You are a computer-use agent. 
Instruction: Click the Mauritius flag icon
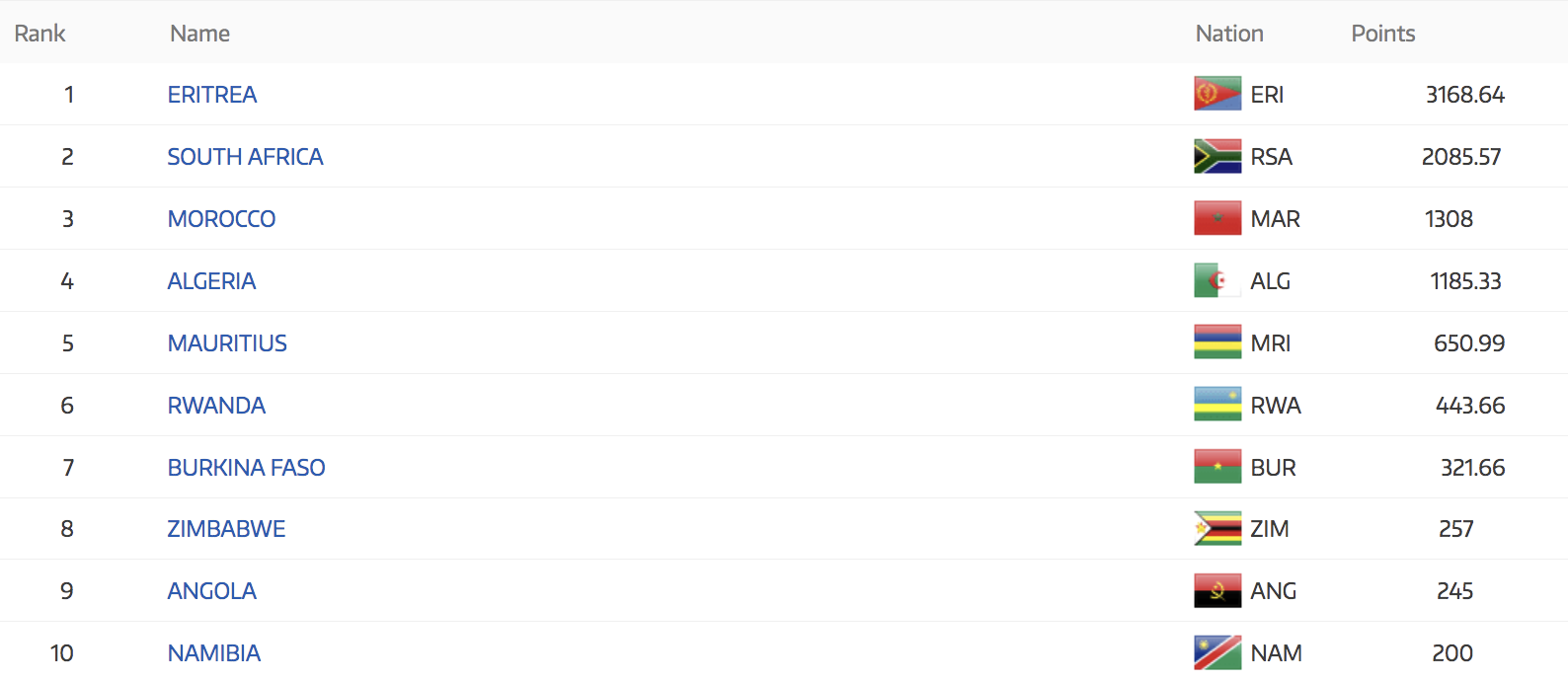coord(1216,343)
